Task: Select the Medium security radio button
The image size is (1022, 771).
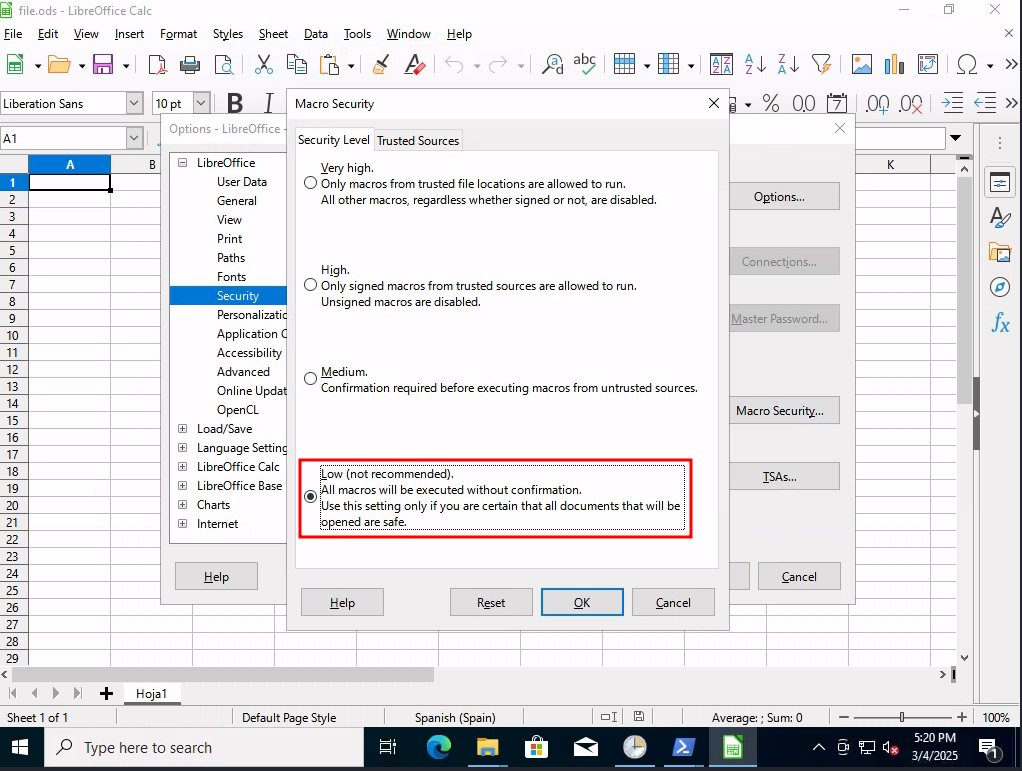Action: point(310,379)
